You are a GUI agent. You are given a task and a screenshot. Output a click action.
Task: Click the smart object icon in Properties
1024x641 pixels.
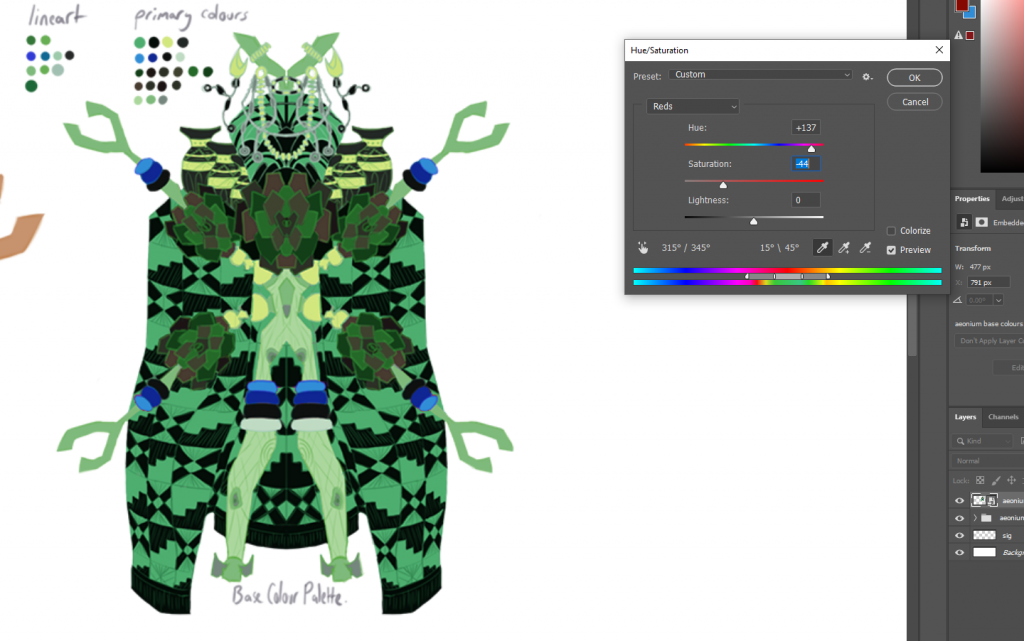tap(964, 223)
